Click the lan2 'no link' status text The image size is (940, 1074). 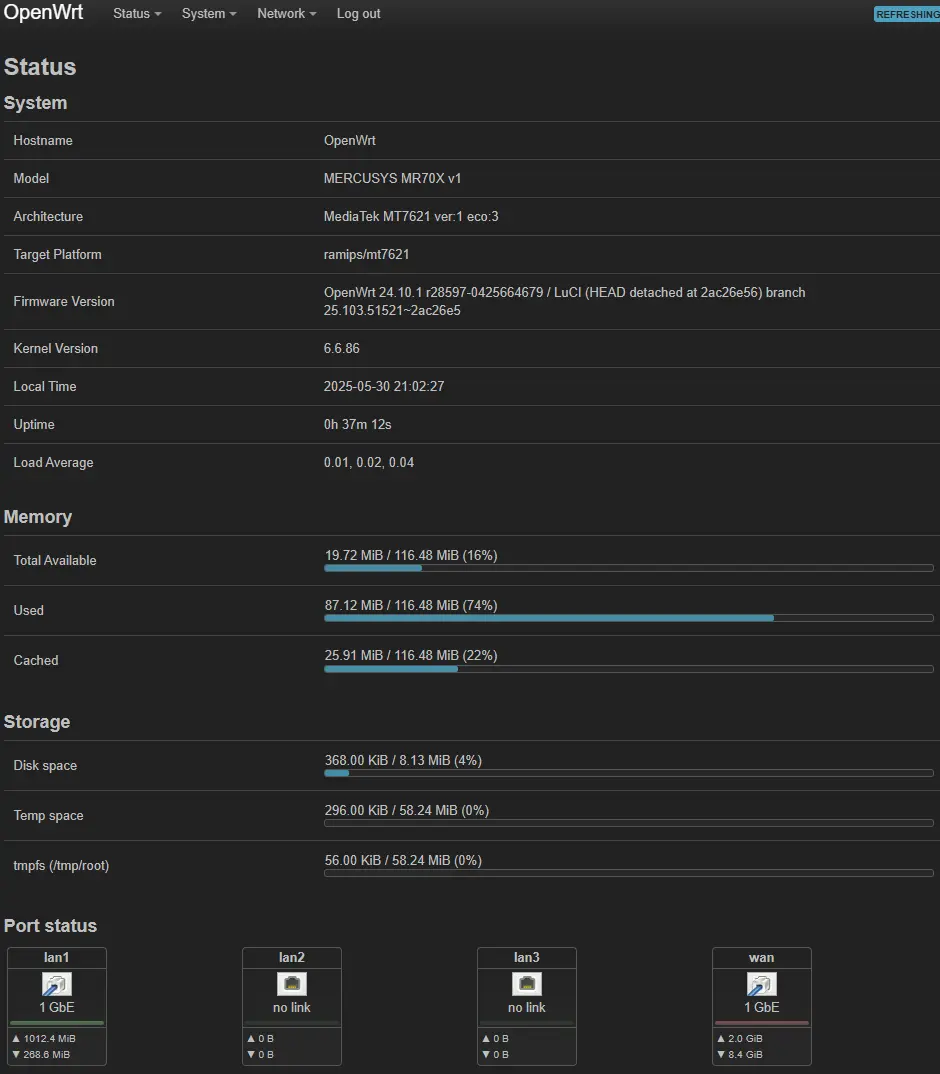292,1008
